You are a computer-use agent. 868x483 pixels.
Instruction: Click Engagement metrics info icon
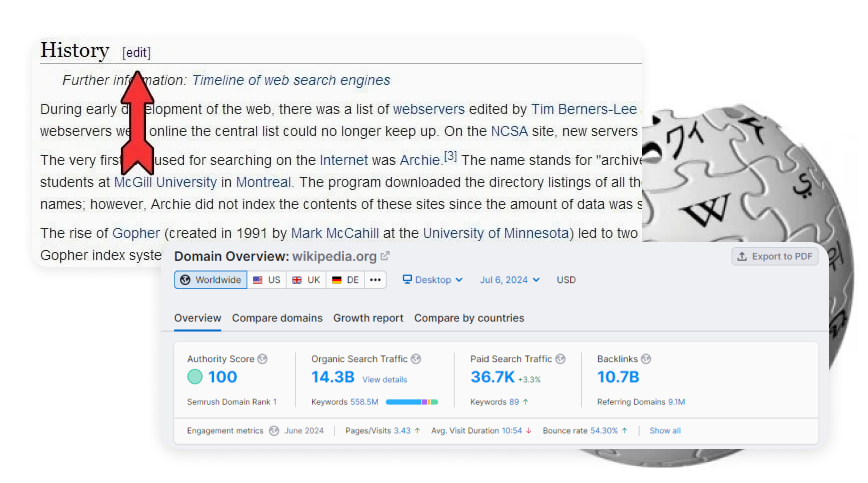pos(274,431)
